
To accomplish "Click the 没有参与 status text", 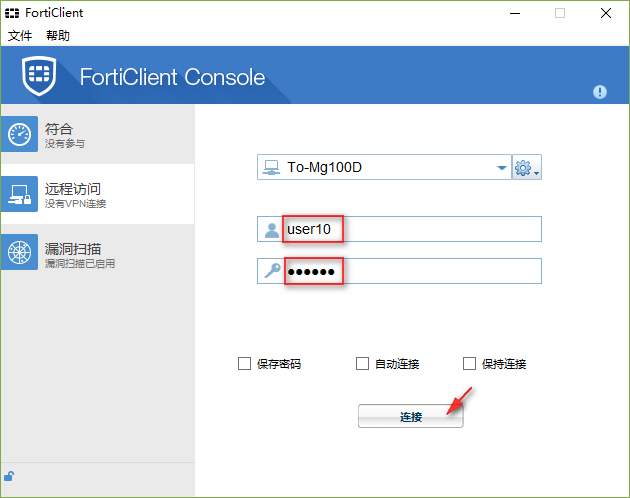I will pos(65,143).
